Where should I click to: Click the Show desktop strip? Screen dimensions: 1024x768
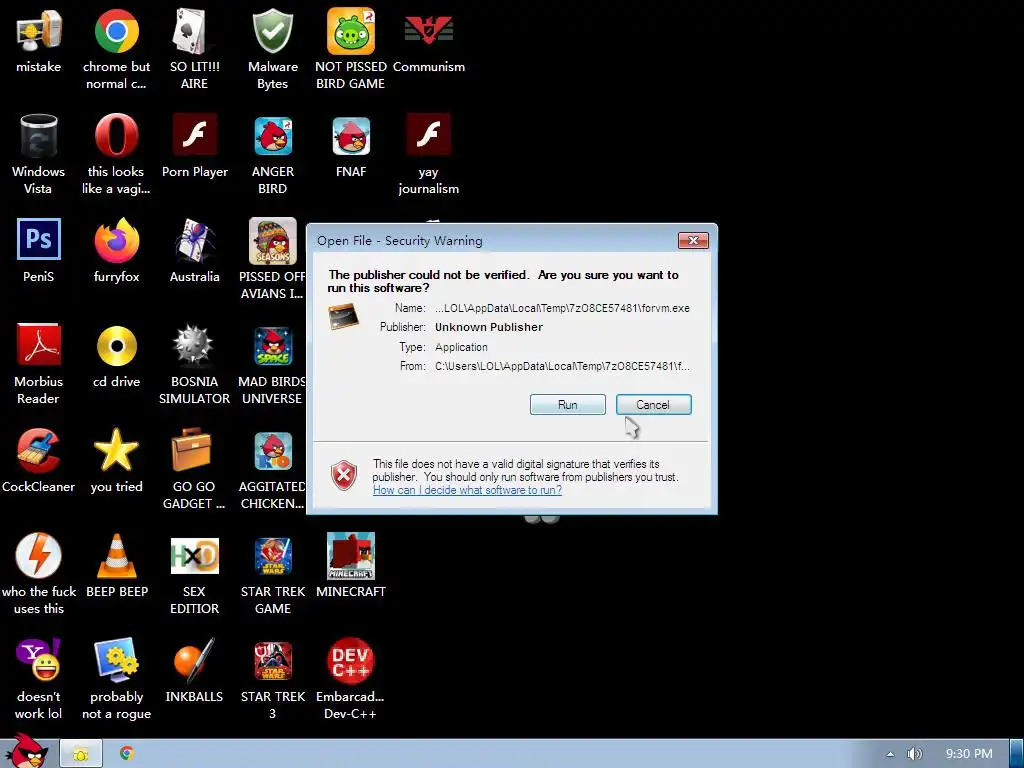tap(1016, 754)
